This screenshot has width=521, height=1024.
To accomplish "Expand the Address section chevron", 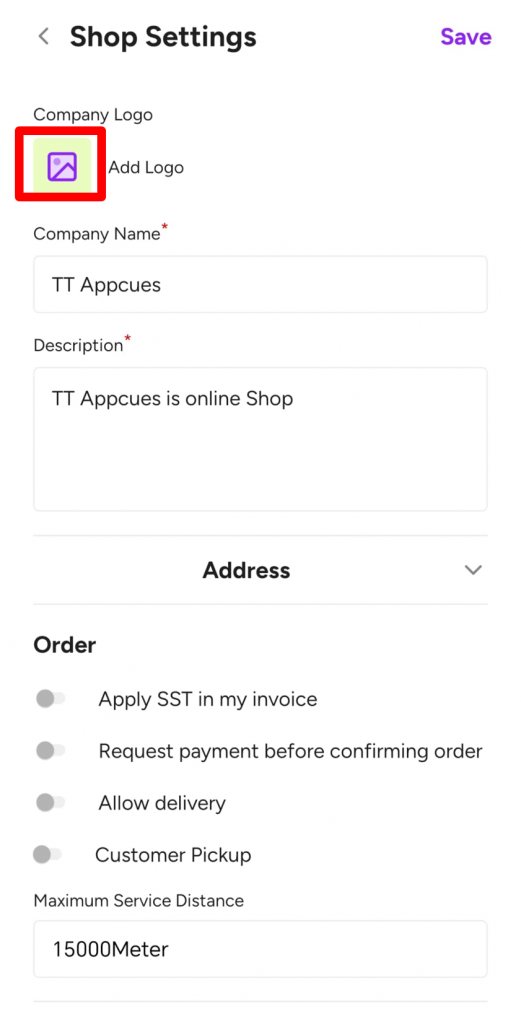I will click(473, 569).
